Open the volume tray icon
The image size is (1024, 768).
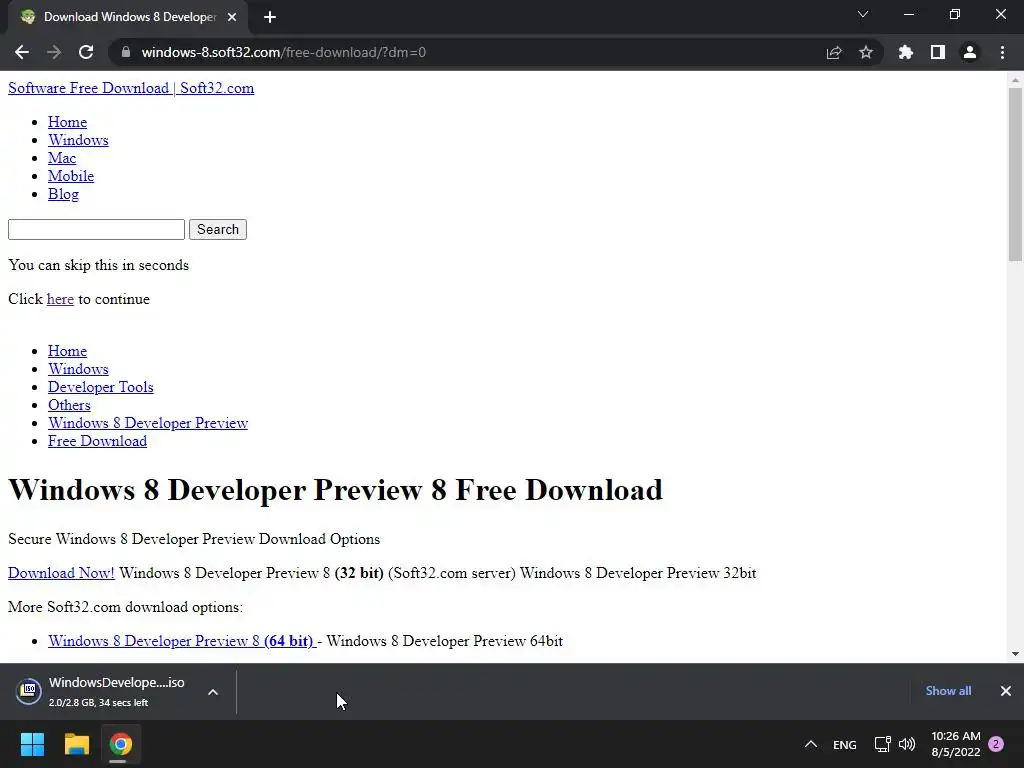click(907, 744)
